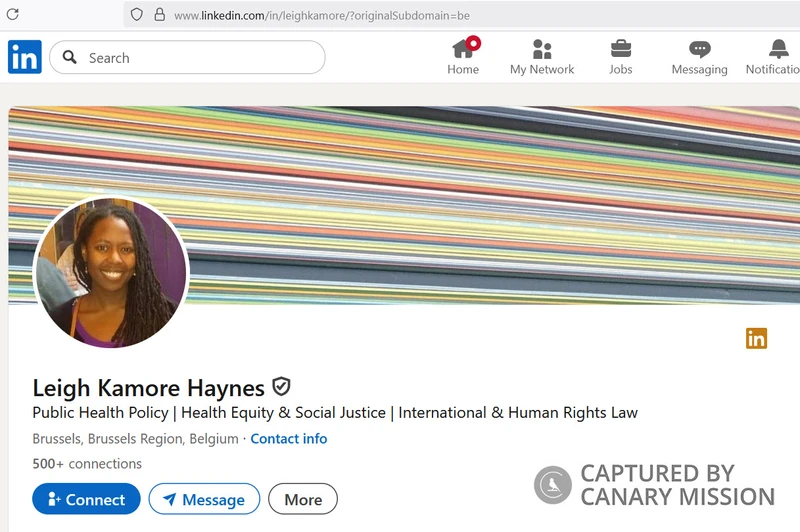
Task: Click the magnifier icon in Search
Action: tap(70, 57)
